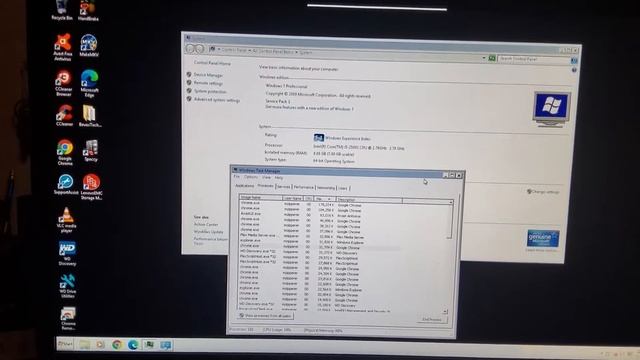Sort processes by Memory column header
640x360 pixels.
pos(324,199)
